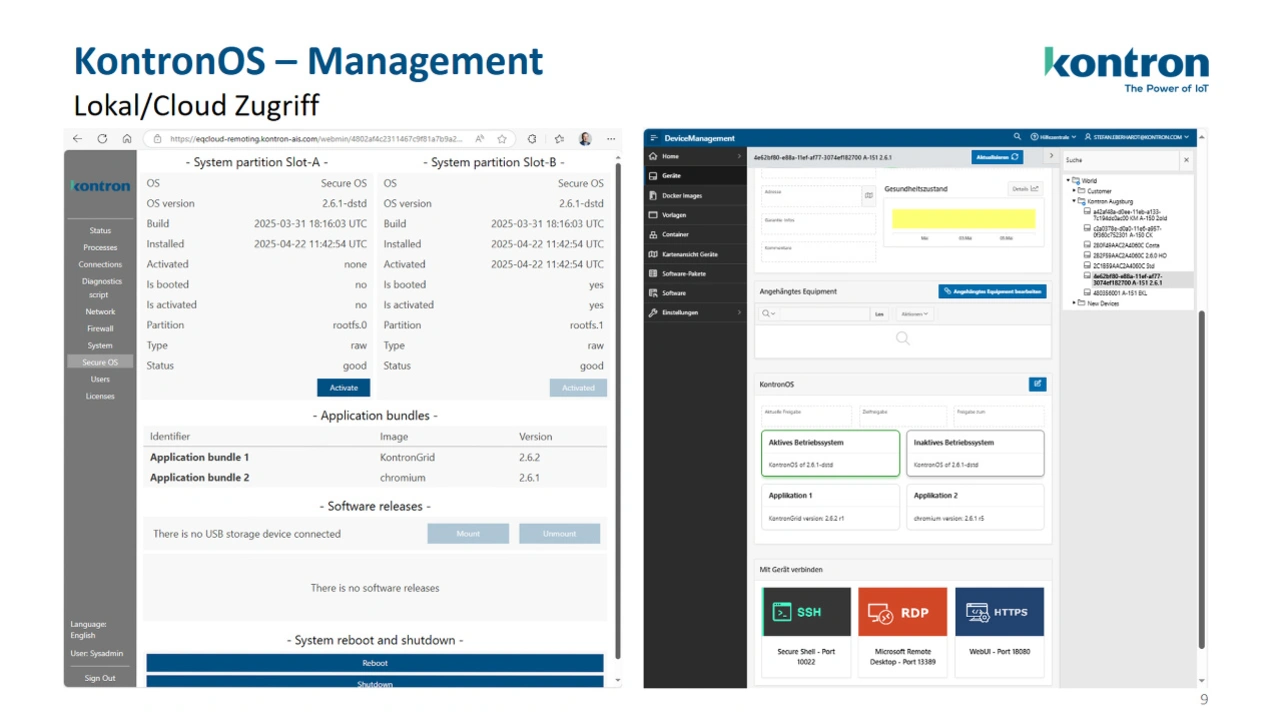Screen dimensions: 1280x721
Task: Click the Suche search field
Action: (x=1120, y=160)
